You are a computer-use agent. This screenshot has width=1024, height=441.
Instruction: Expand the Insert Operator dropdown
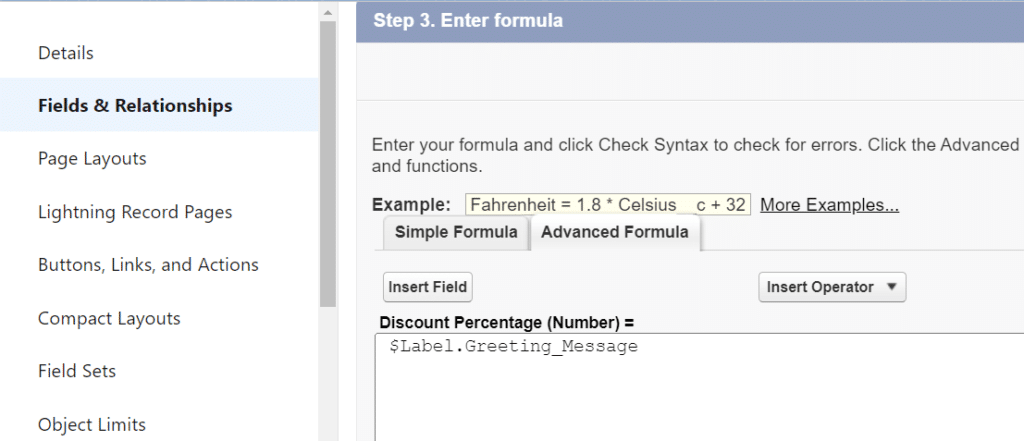point(831,287)
